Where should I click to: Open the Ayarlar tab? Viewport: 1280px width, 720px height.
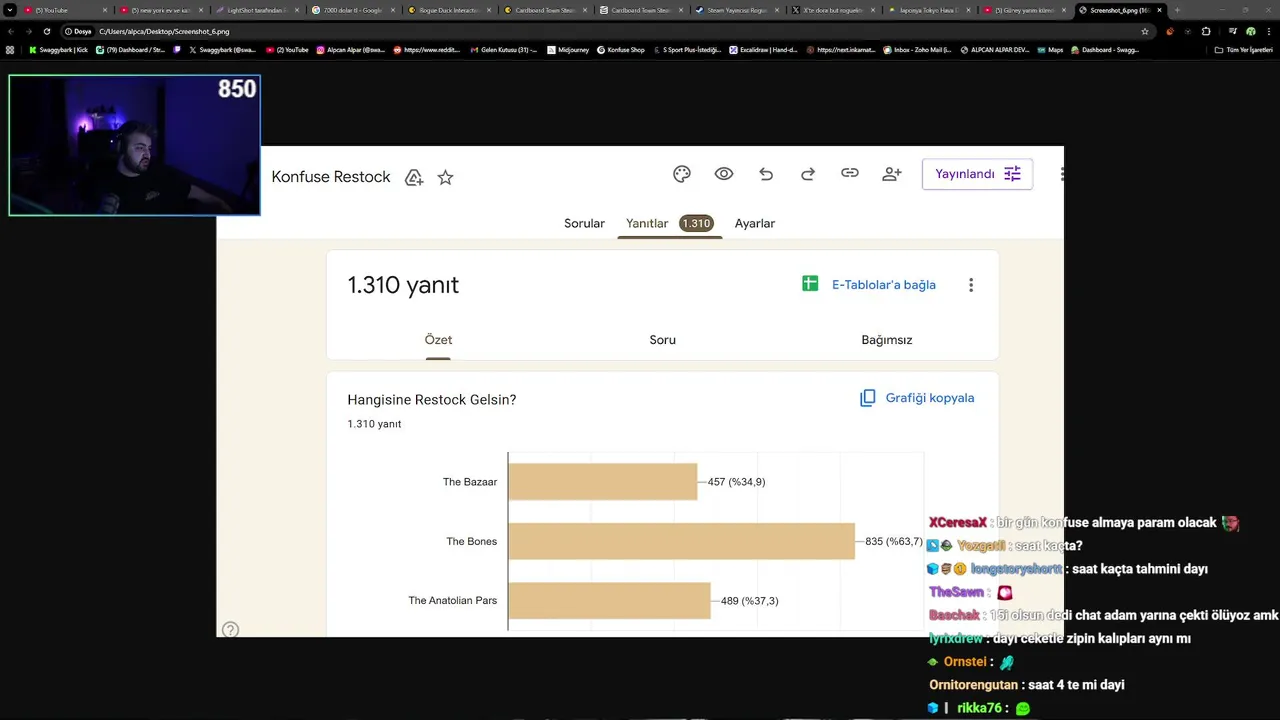tap(755, 223)
